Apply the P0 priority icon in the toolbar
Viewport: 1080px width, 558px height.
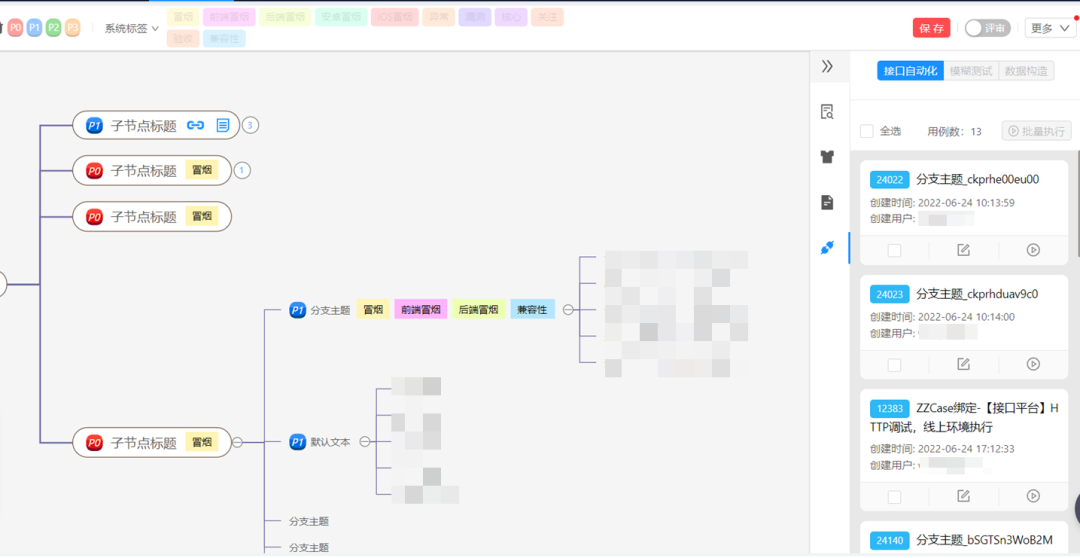[15, 28]
